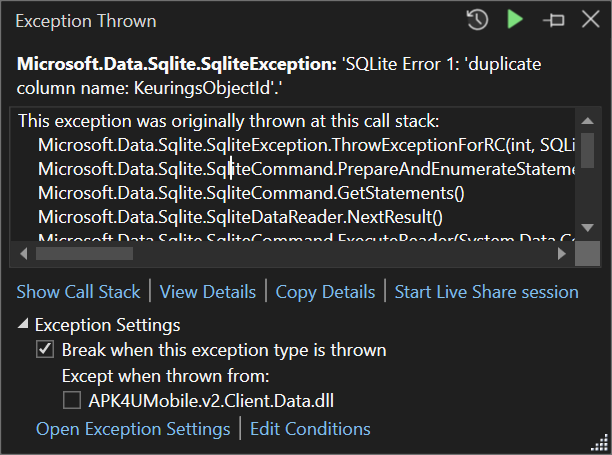Click the Edit Conditions link

(310, 429)
